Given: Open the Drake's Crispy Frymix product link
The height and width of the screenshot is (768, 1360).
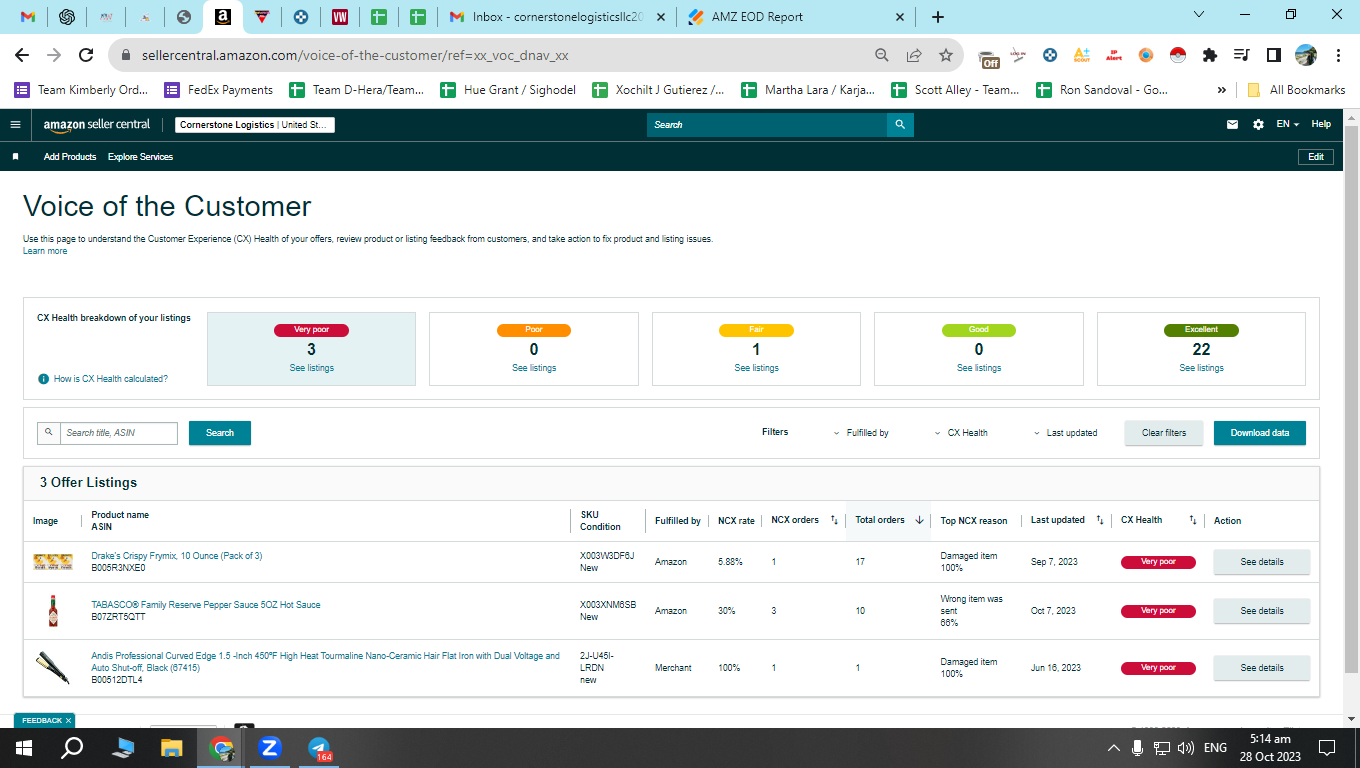Looking at the screenshot, I should click(x=177, y=556).
